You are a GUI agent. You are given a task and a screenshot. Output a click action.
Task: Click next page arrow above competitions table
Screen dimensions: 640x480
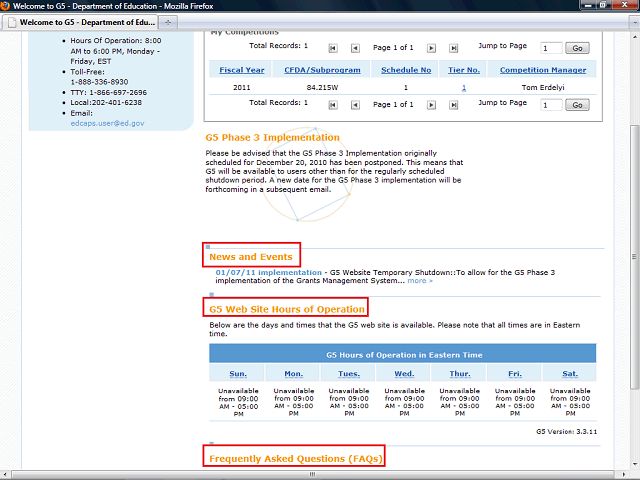click(431, 47)
